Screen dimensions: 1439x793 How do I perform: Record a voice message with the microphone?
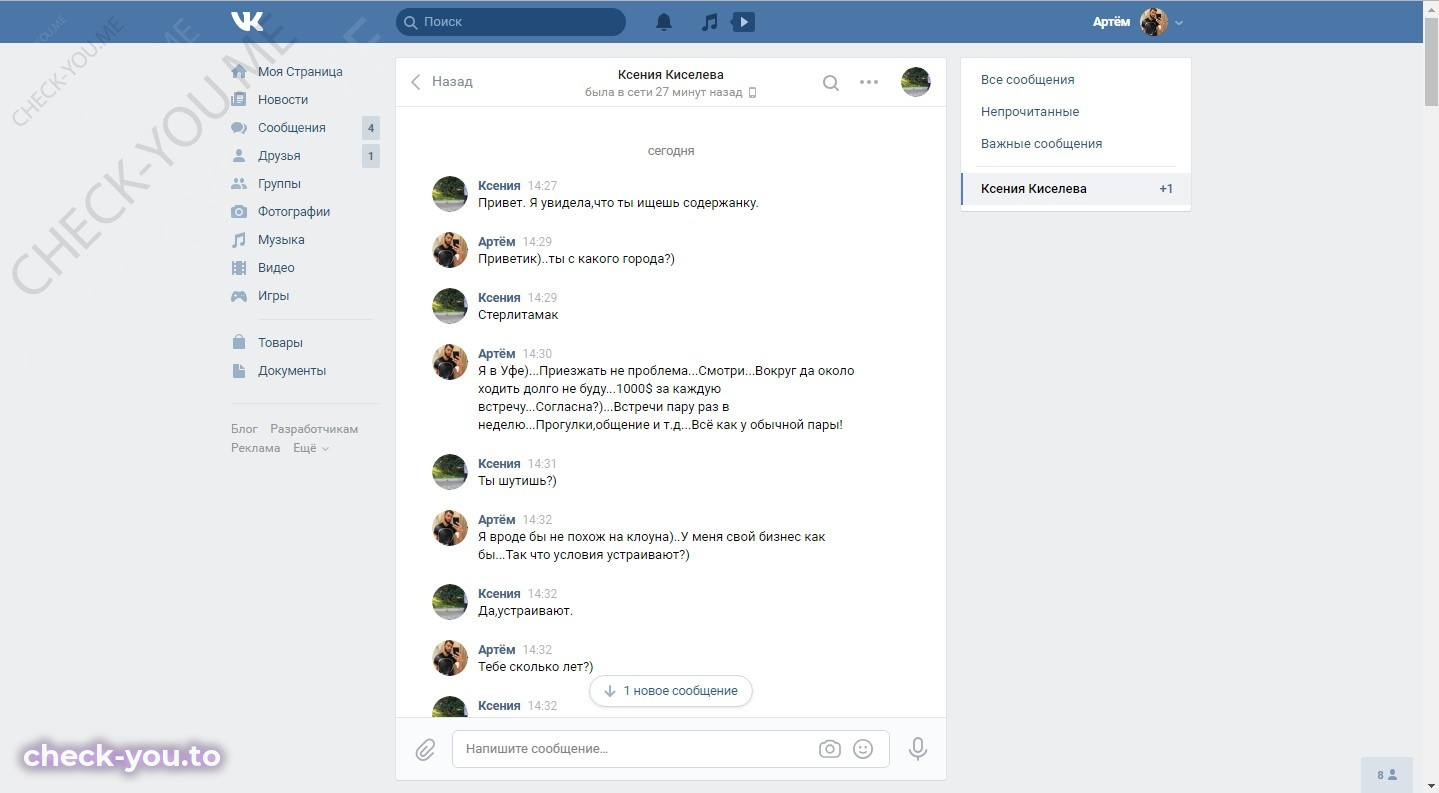click(918, 749)
